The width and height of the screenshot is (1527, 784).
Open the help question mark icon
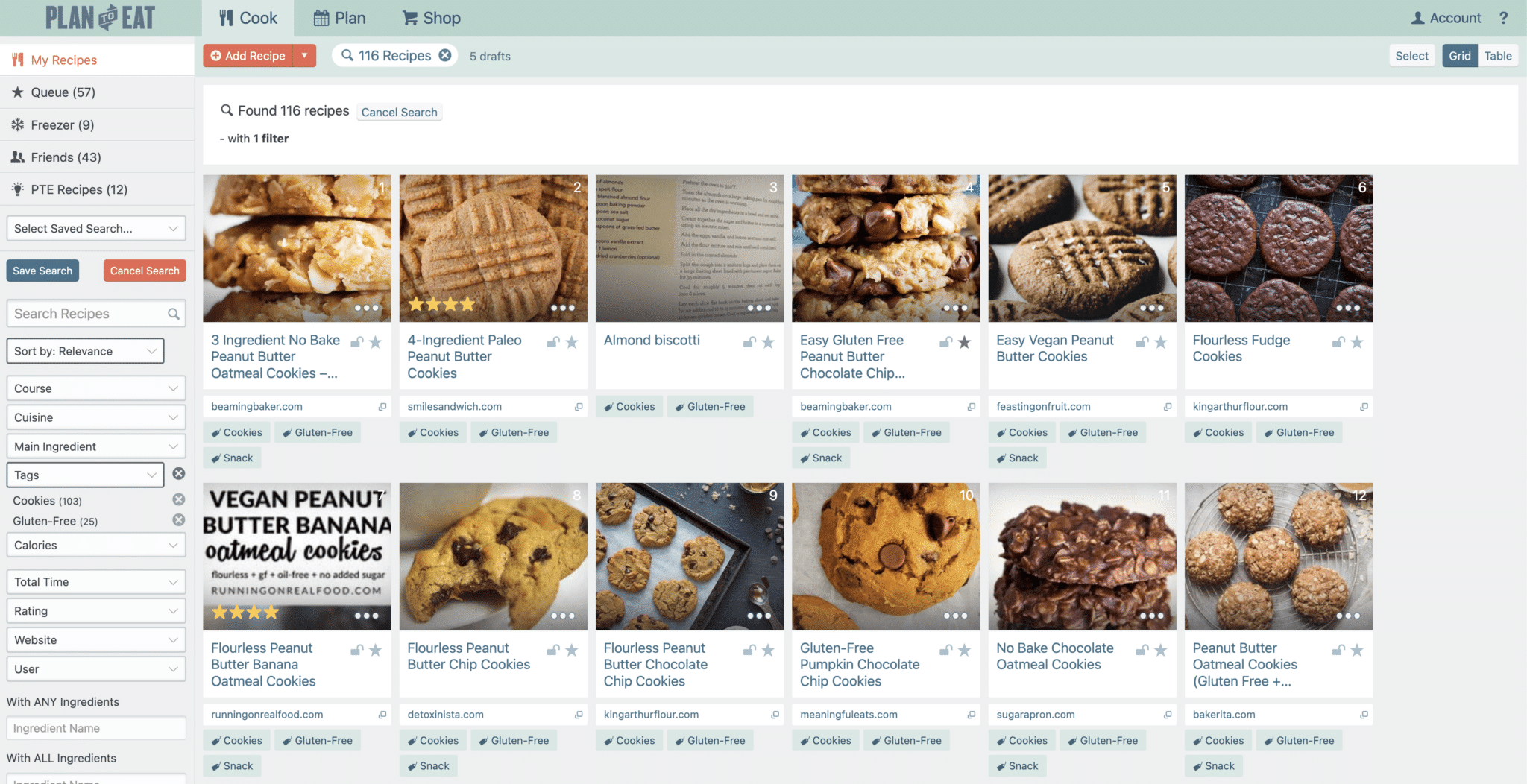(1504, 18)
